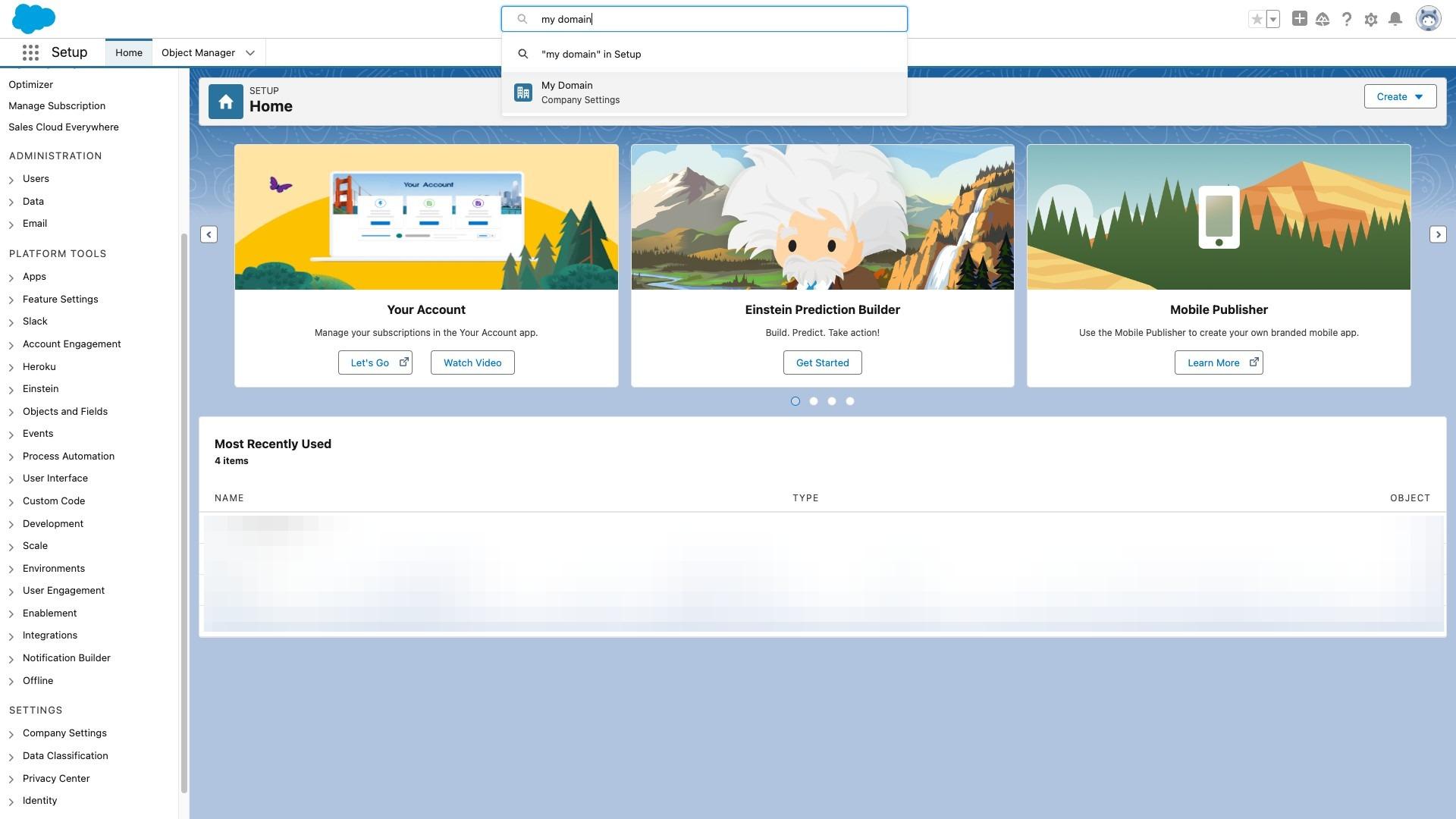The width and height of the screenshot is (1456, 819).
Task: Click the Get Started button
Action: (822, 362)
